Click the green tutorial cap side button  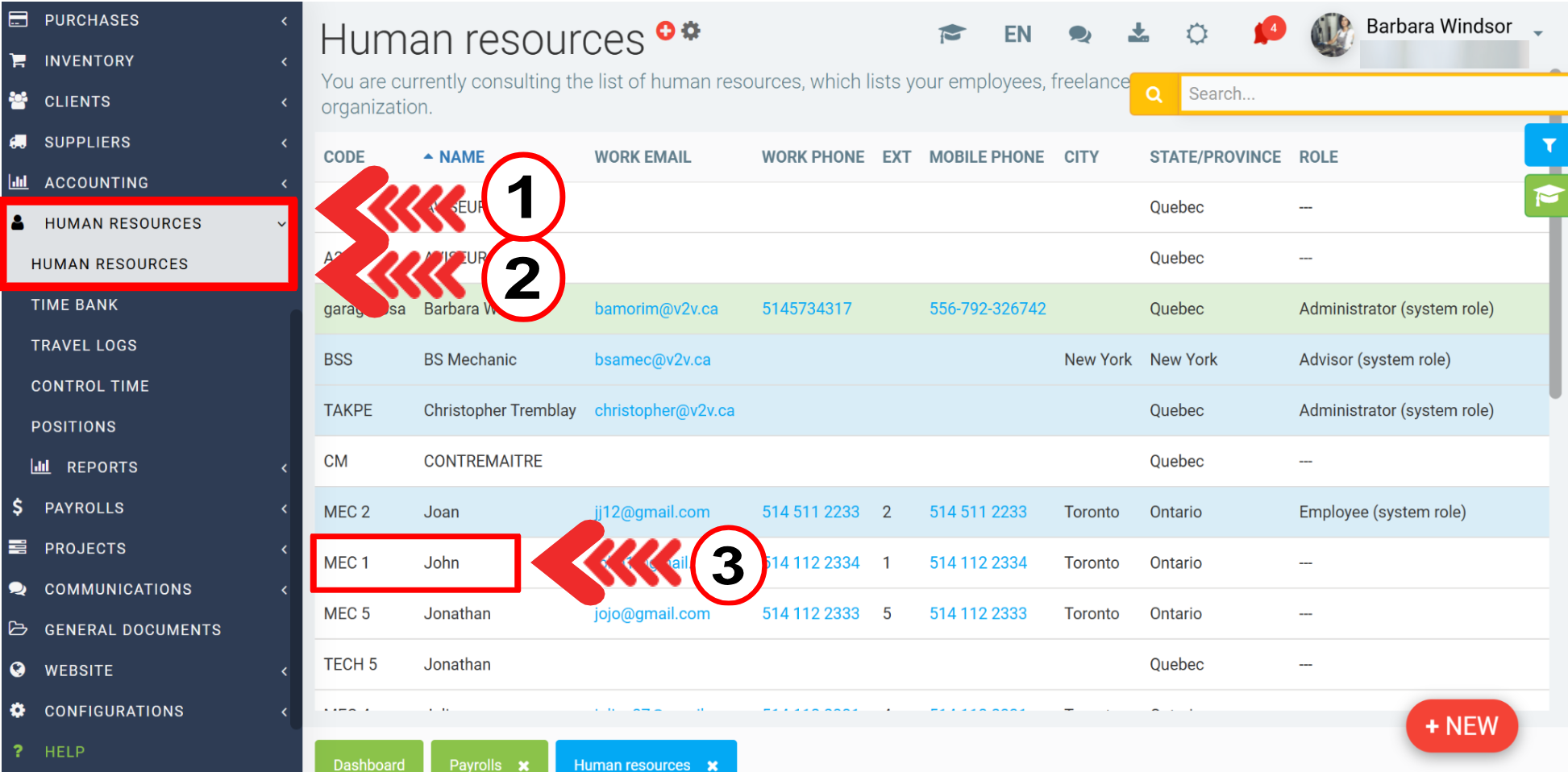1548,196
